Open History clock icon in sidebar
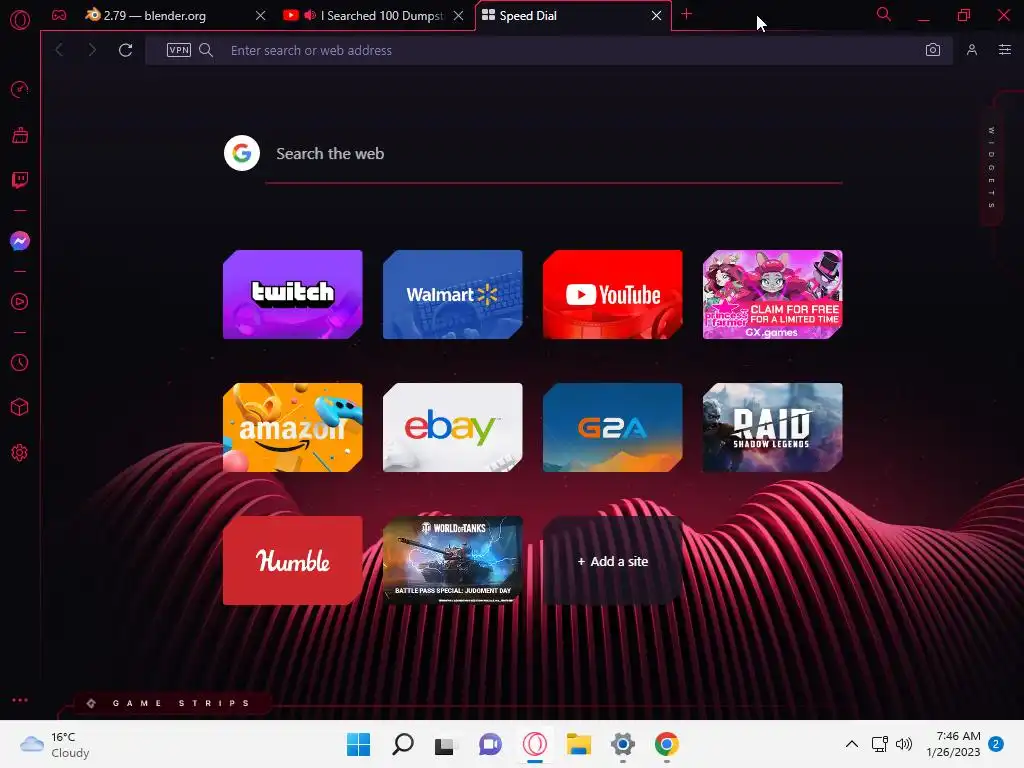This screenshot has width=1024, height=768. [x=20, y=362]
